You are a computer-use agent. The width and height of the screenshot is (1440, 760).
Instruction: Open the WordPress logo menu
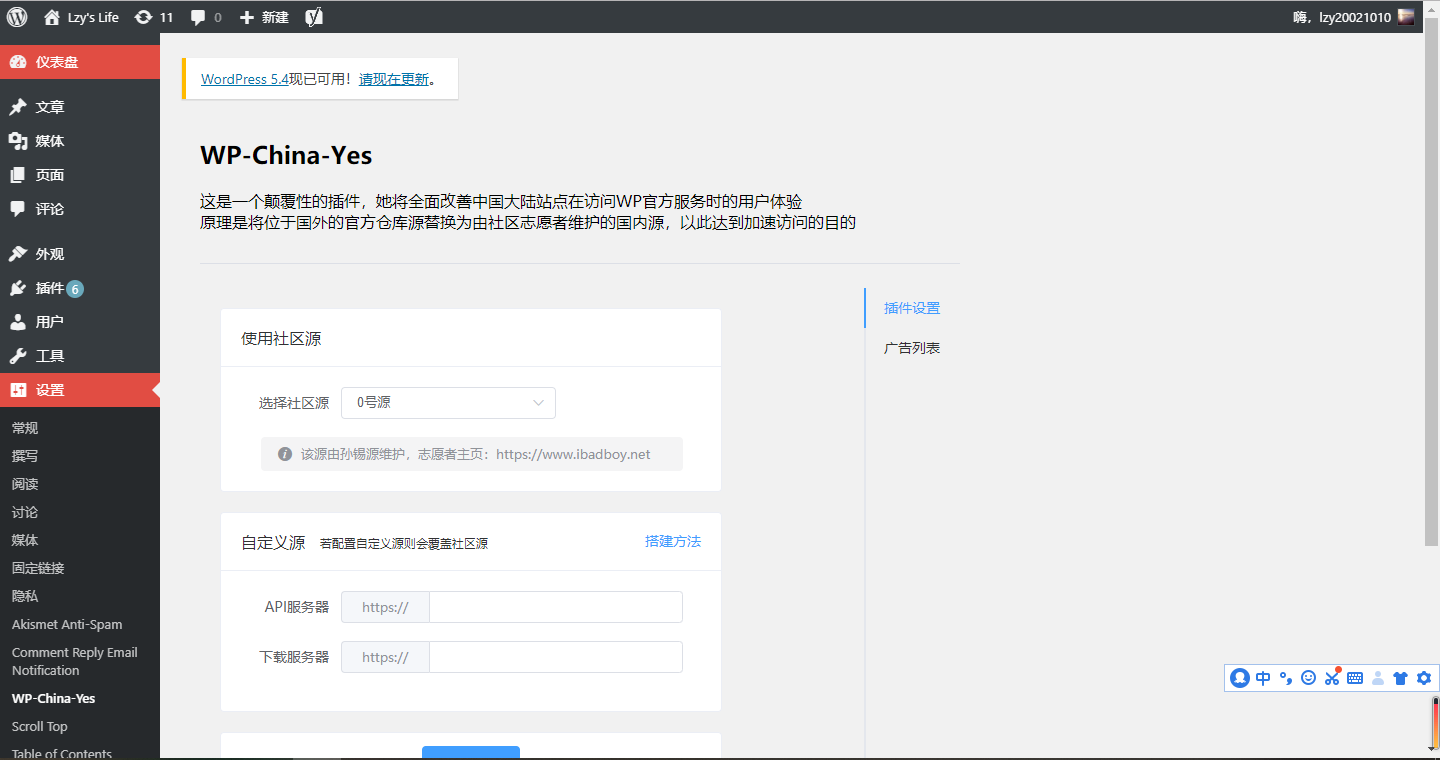click(x=17, y=17)
